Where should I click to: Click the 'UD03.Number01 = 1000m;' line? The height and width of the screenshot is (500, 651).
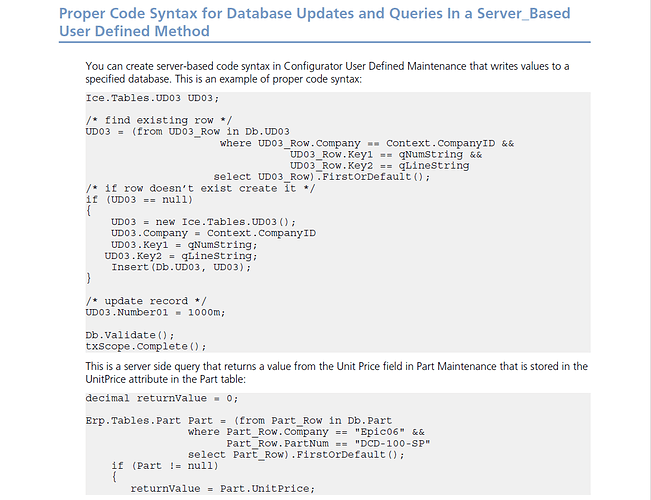pyautogui.click(x=155, y=313)
